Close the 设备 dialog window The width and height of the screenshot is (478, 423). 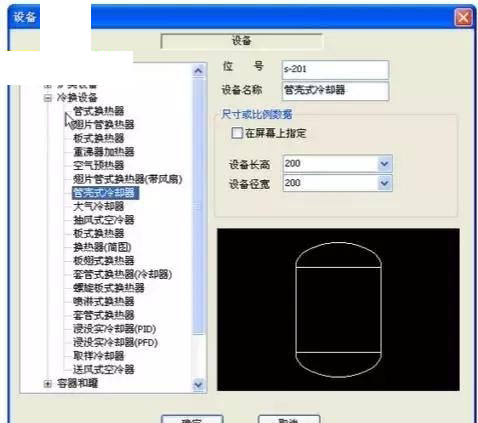[463, 17]
